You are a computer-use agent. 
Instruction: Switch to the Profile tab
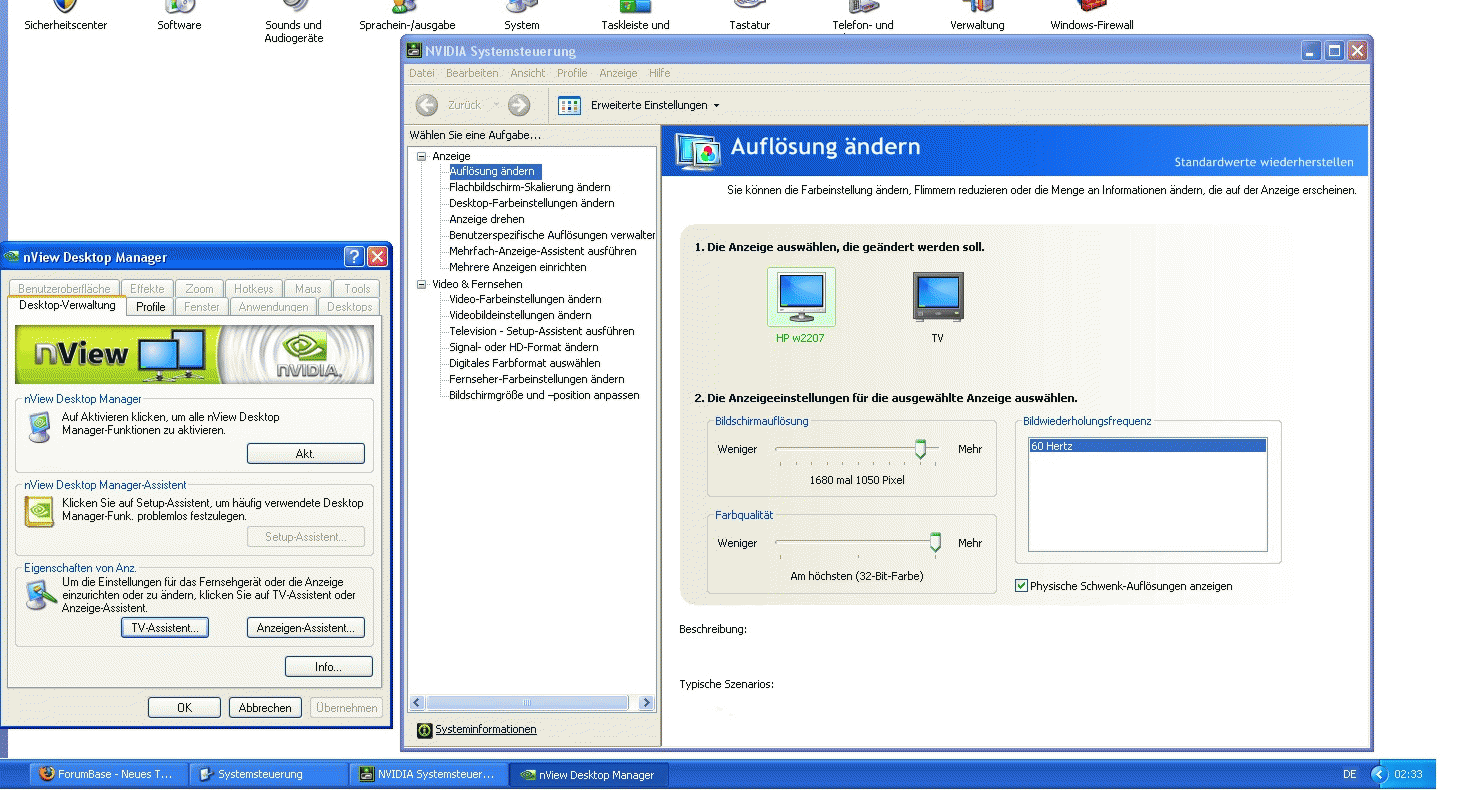pyautogui.click(x=151, y=307)
